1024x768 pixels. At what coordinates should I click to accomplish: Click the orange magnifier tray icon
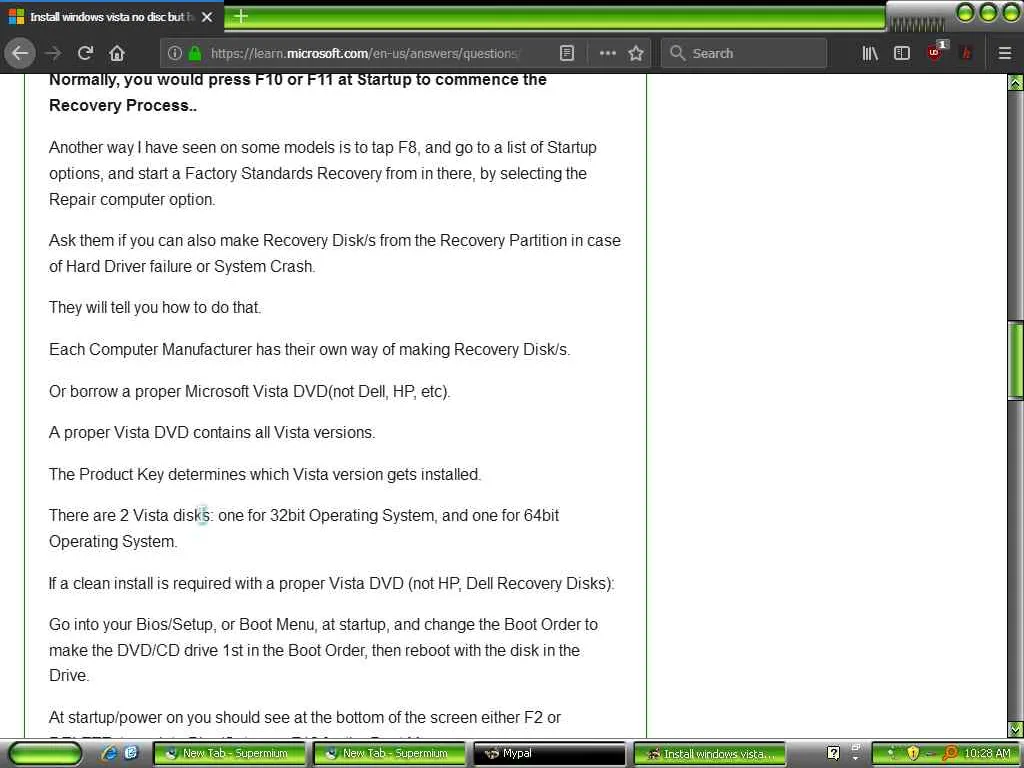point(950,754)
